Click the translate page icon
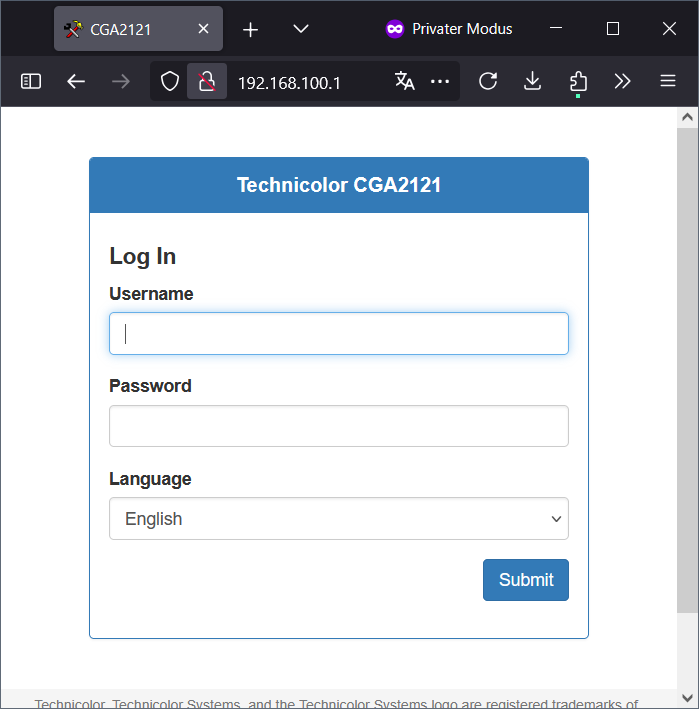The image size is (699, 709). [x=404, y=81]
